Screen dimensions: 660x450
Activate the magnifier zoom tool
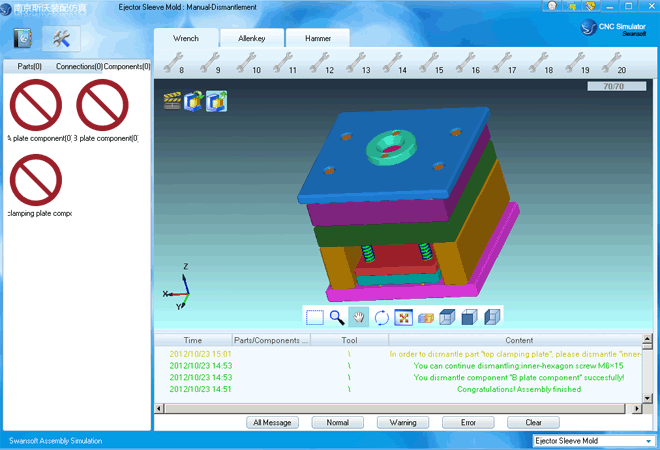click(337, 317)
